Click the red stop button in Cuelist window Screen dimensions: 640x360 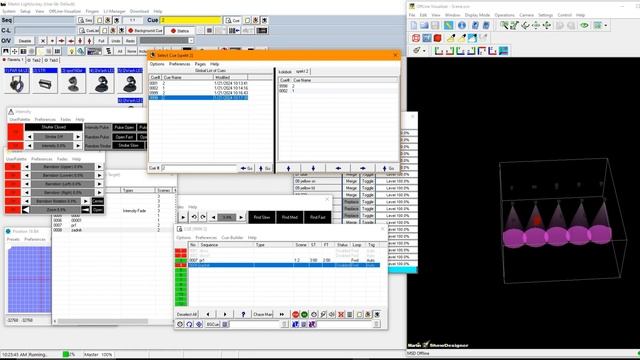296,314
